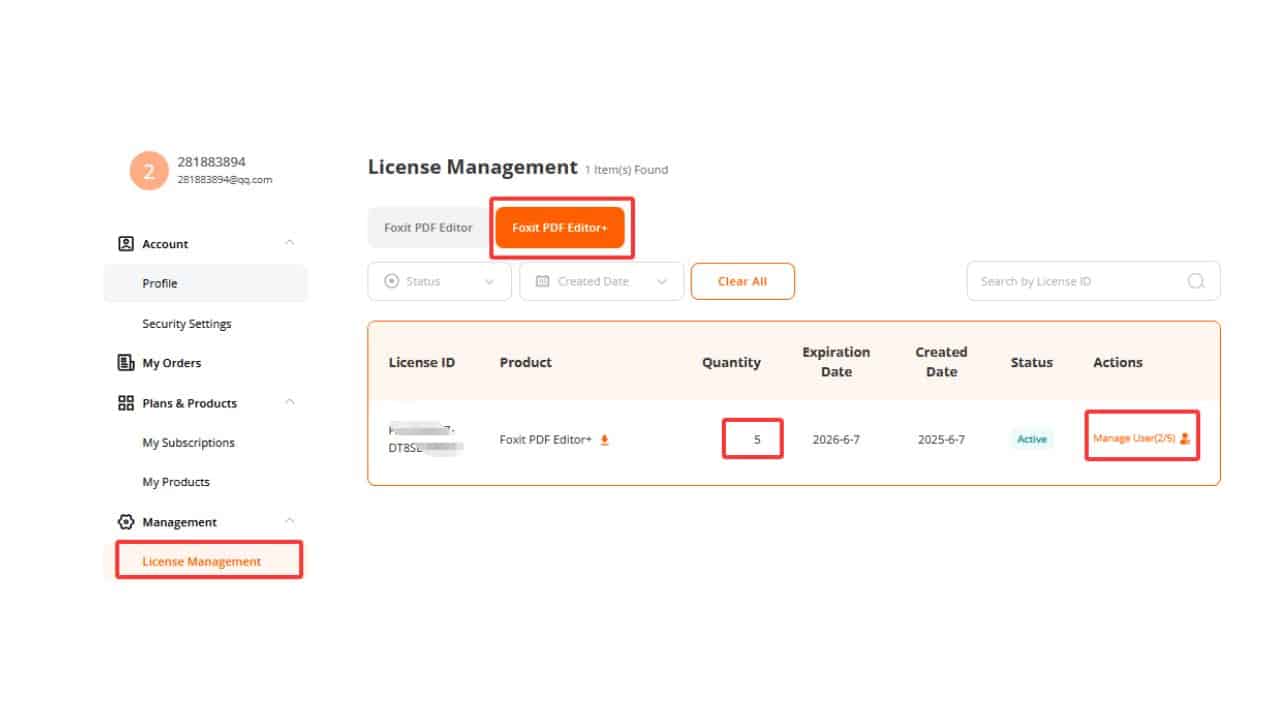Click the Product column header
This screenshot has height=720, width=1280.
coord(526,362)
